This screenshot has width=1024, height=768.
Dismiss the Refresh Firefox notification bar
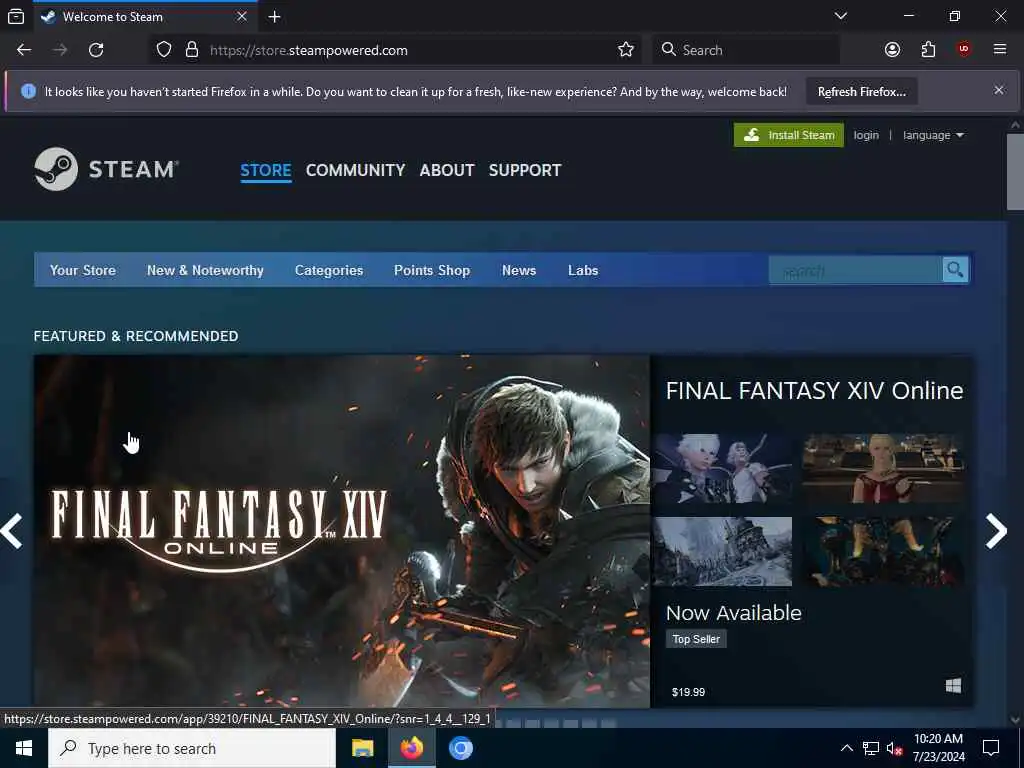(x=999, y=90)
